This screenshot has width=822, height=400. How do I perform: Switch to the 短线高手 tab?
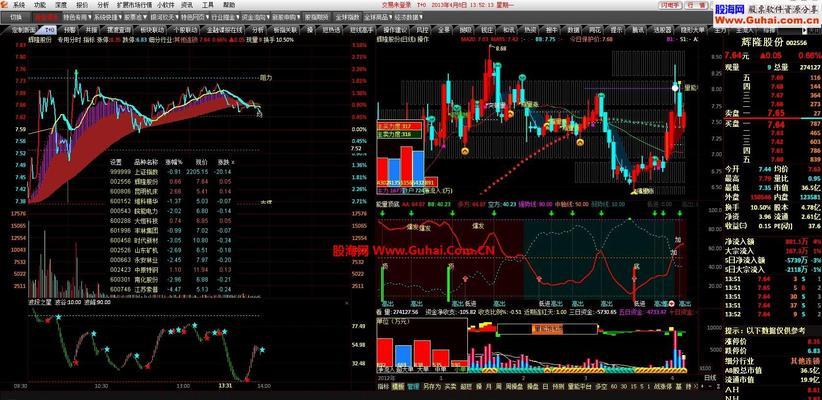tap(362, 30)
